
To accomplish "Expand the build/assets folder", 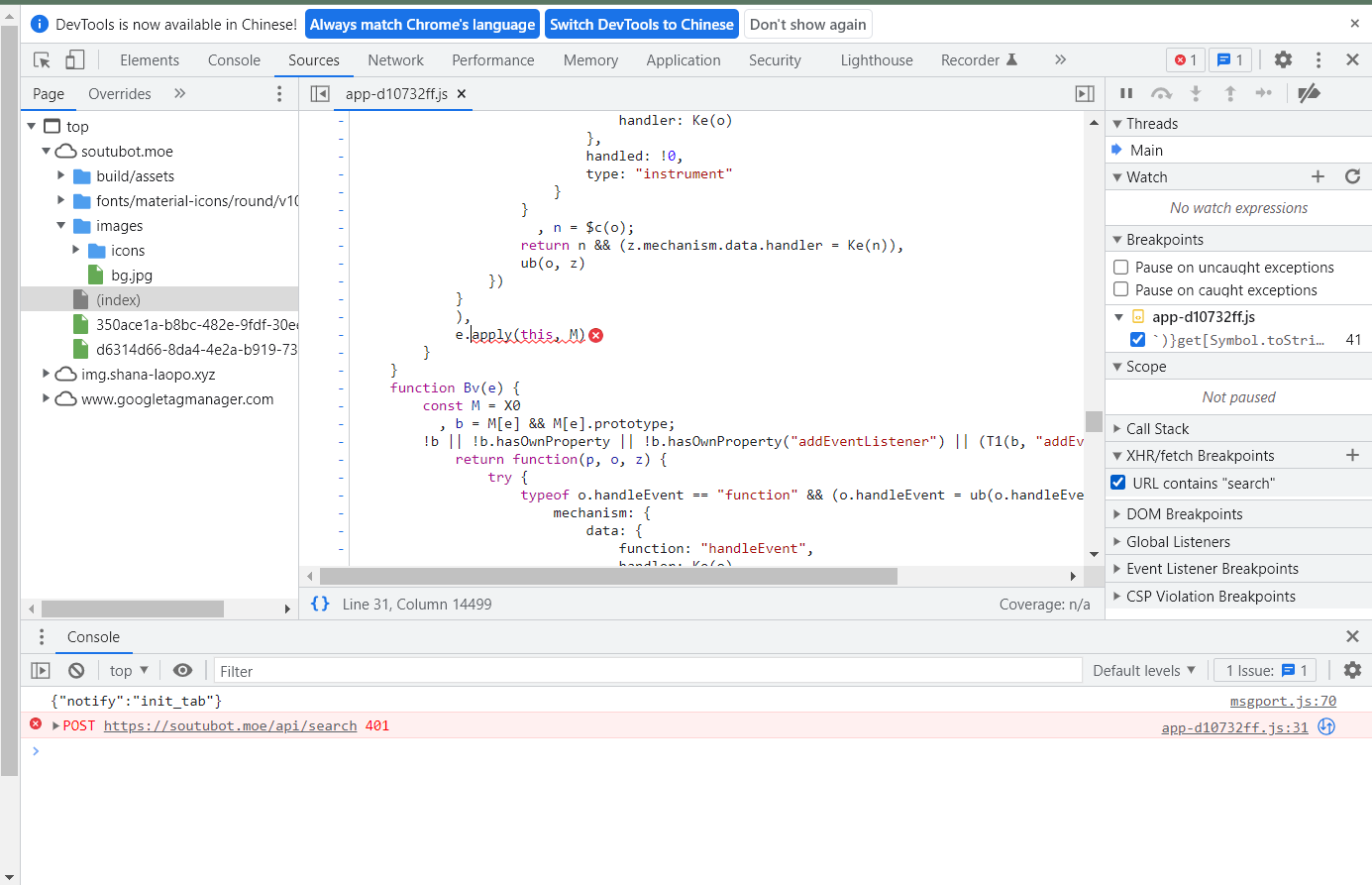I will tap(60, 175).
